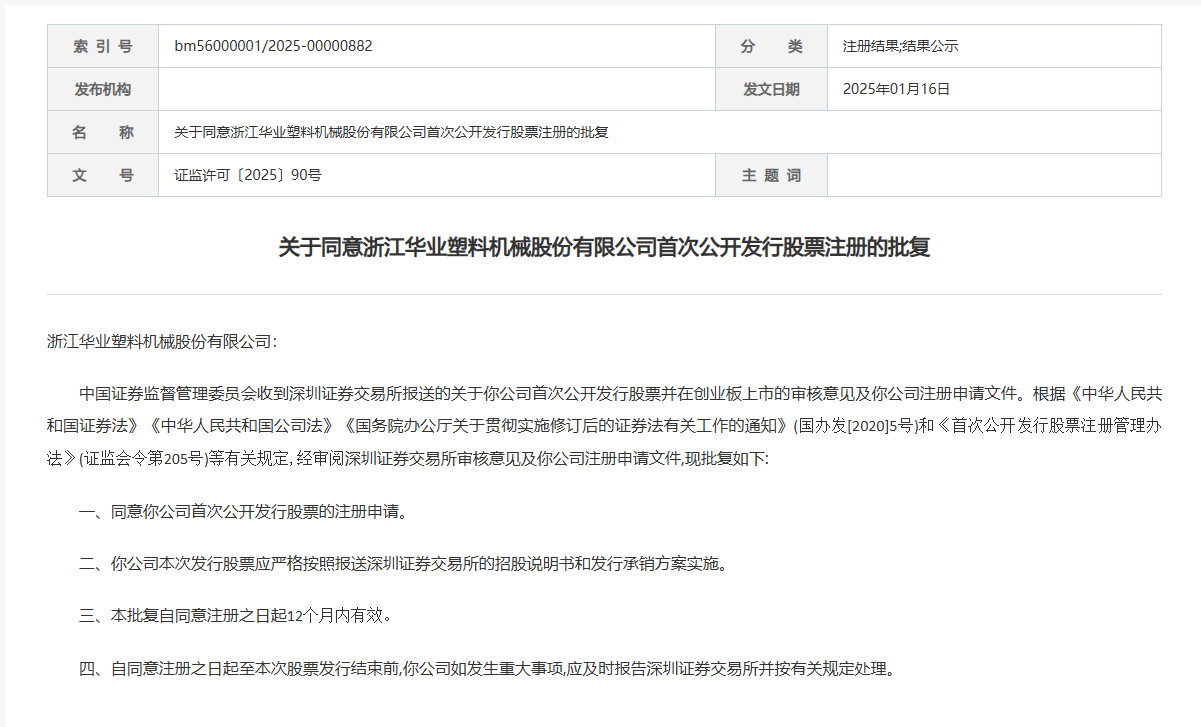Click the 发文日期 label cell
Viewport: 1201px width, 727px height.
tap(771, 89)
